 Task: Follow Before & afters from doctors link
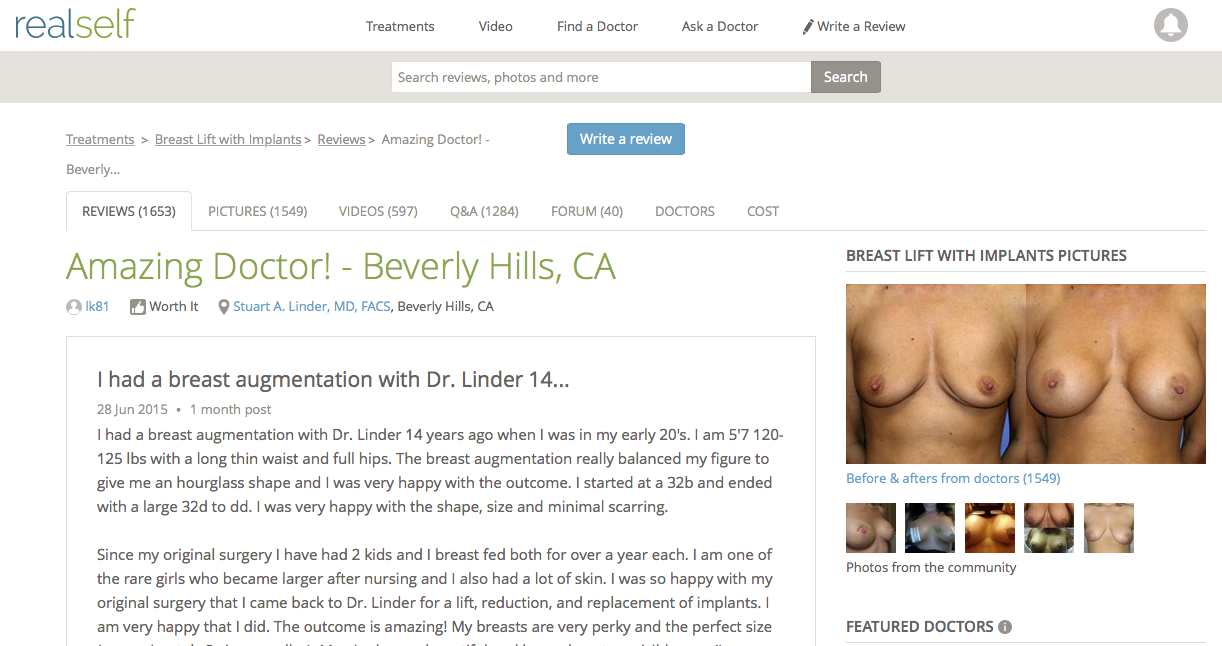pyautogui.click(x=953, y=478)
